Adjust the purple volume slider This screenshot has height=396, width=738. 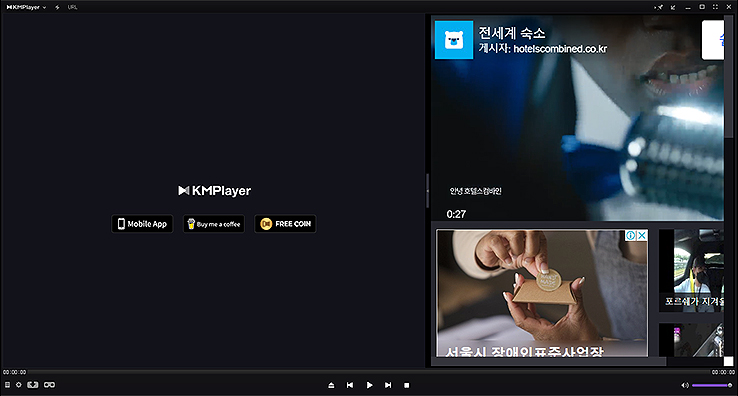pyautogui.click(x=712, y=385)
